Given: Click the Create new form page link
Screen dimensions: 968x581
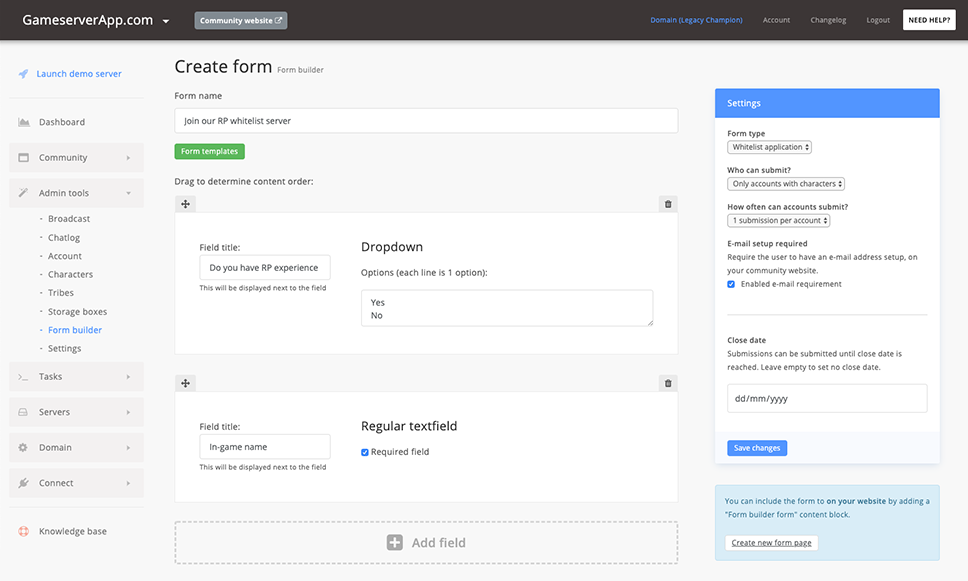Looking at the screenshot, I should point(771,543).
